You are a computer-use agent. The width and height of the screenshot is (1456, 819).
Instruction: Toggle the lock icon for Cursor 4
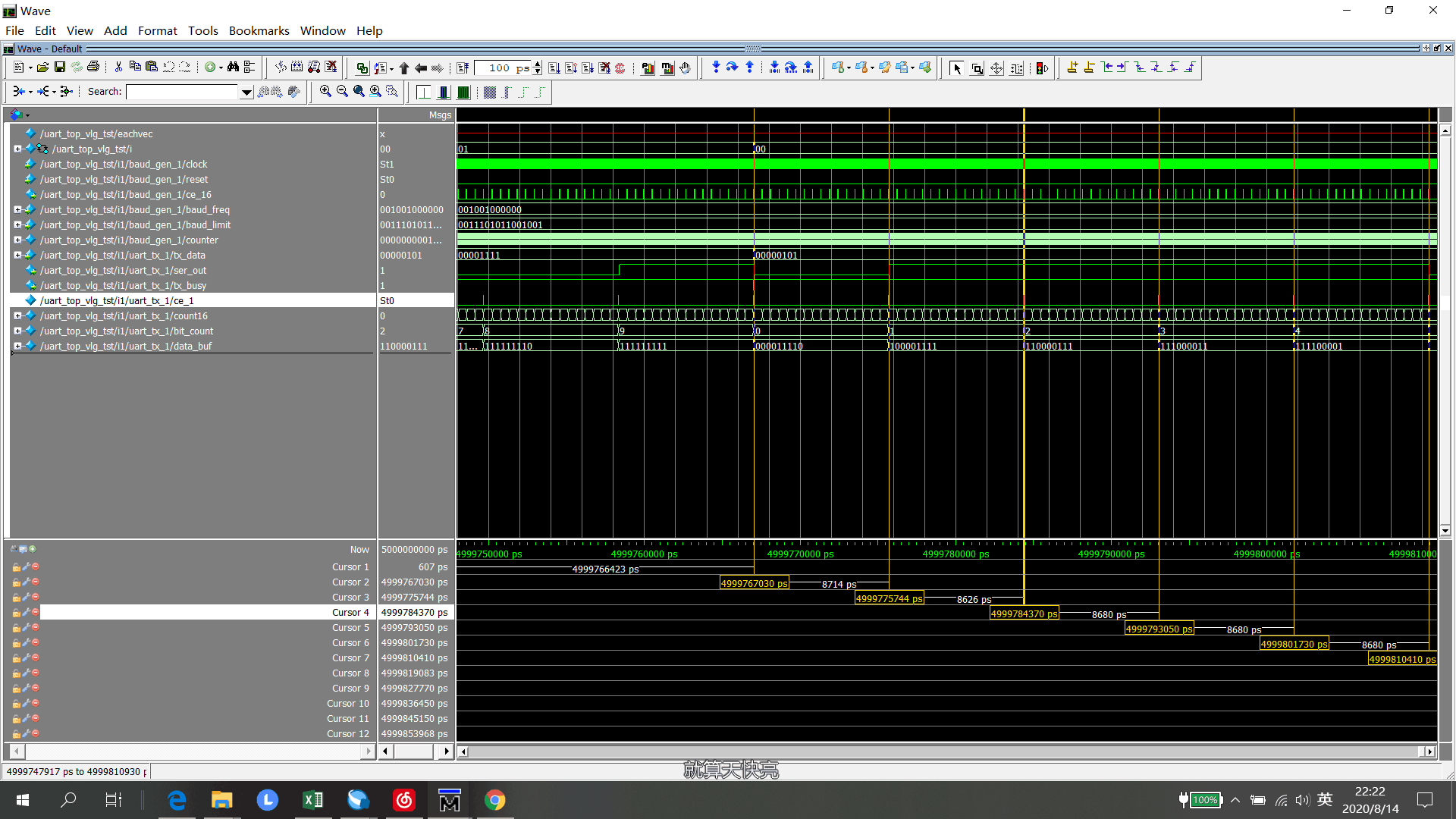point(16,613)
